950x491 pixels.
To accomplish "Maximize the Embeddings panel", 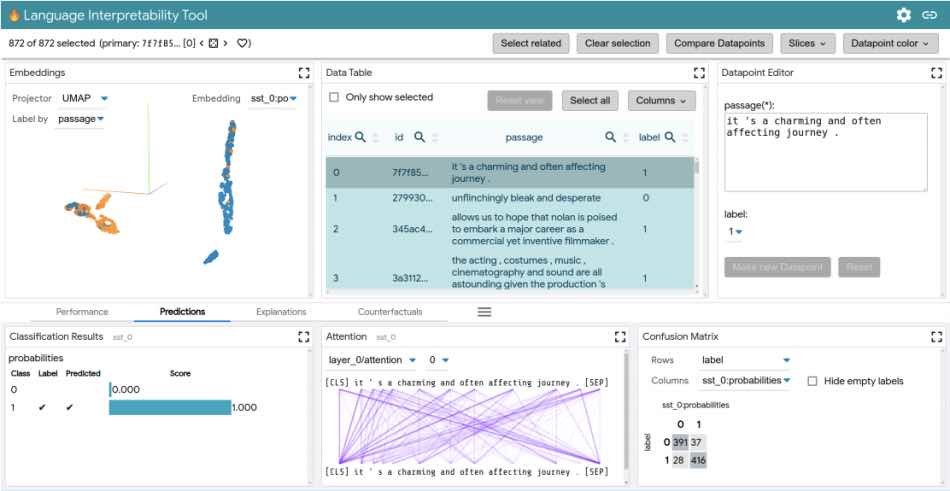I will [x=303, y=73].
